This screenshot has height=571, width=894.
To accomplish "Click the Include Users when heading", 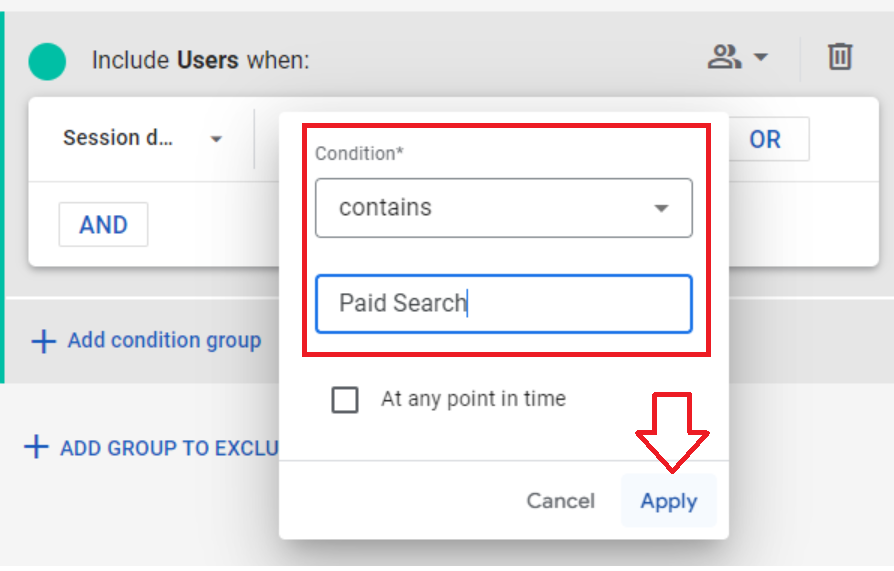I will [x=201, y=60].
